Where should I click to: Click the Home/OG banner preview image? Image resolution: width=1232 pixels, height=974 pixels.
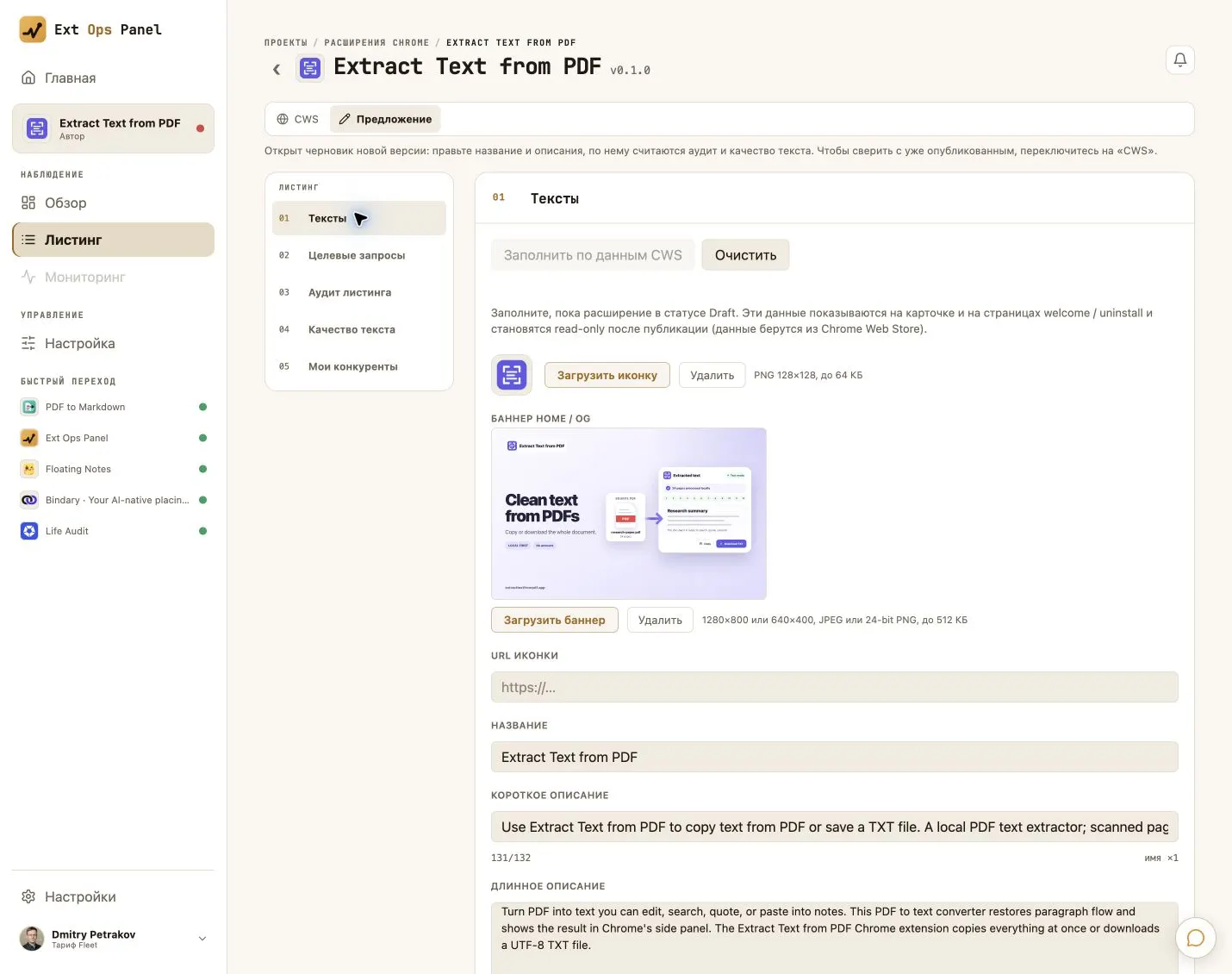(629, 514)
